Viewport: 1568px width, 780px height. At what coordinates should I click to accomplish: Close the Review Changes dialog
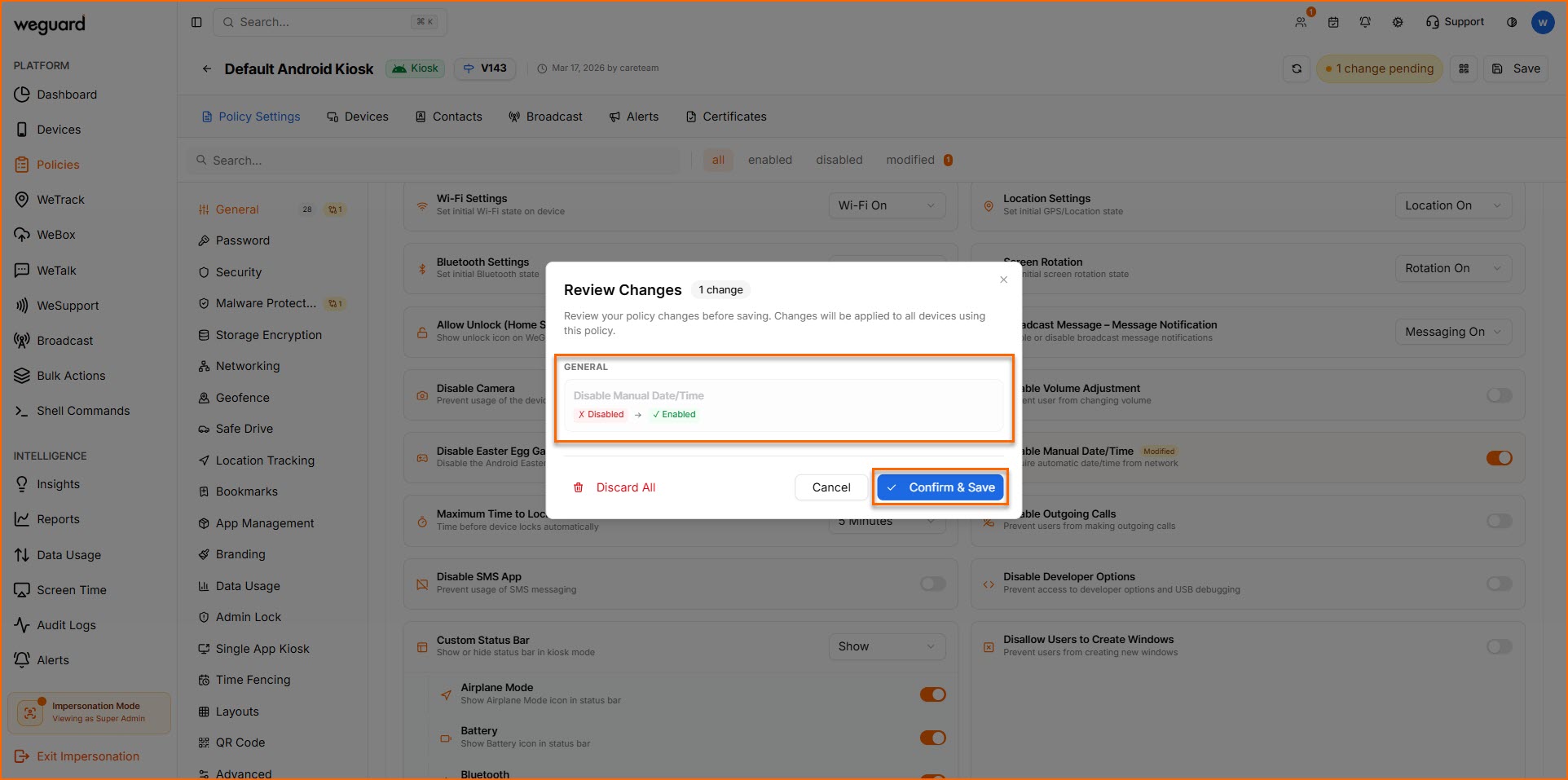[x=1004, y=280]
